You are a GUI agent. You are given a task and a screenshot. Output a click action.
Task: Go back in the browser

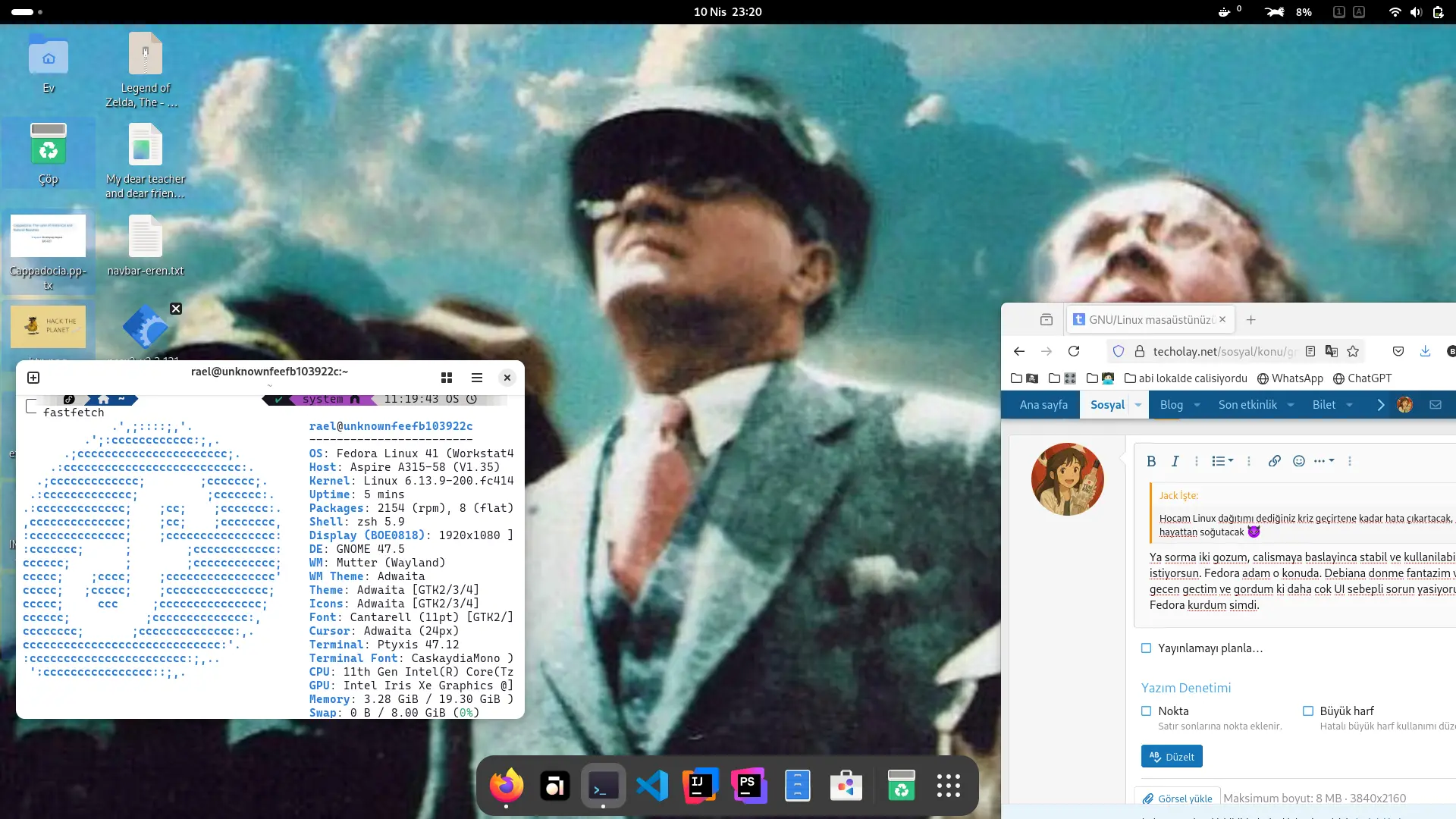point(1019,351)
